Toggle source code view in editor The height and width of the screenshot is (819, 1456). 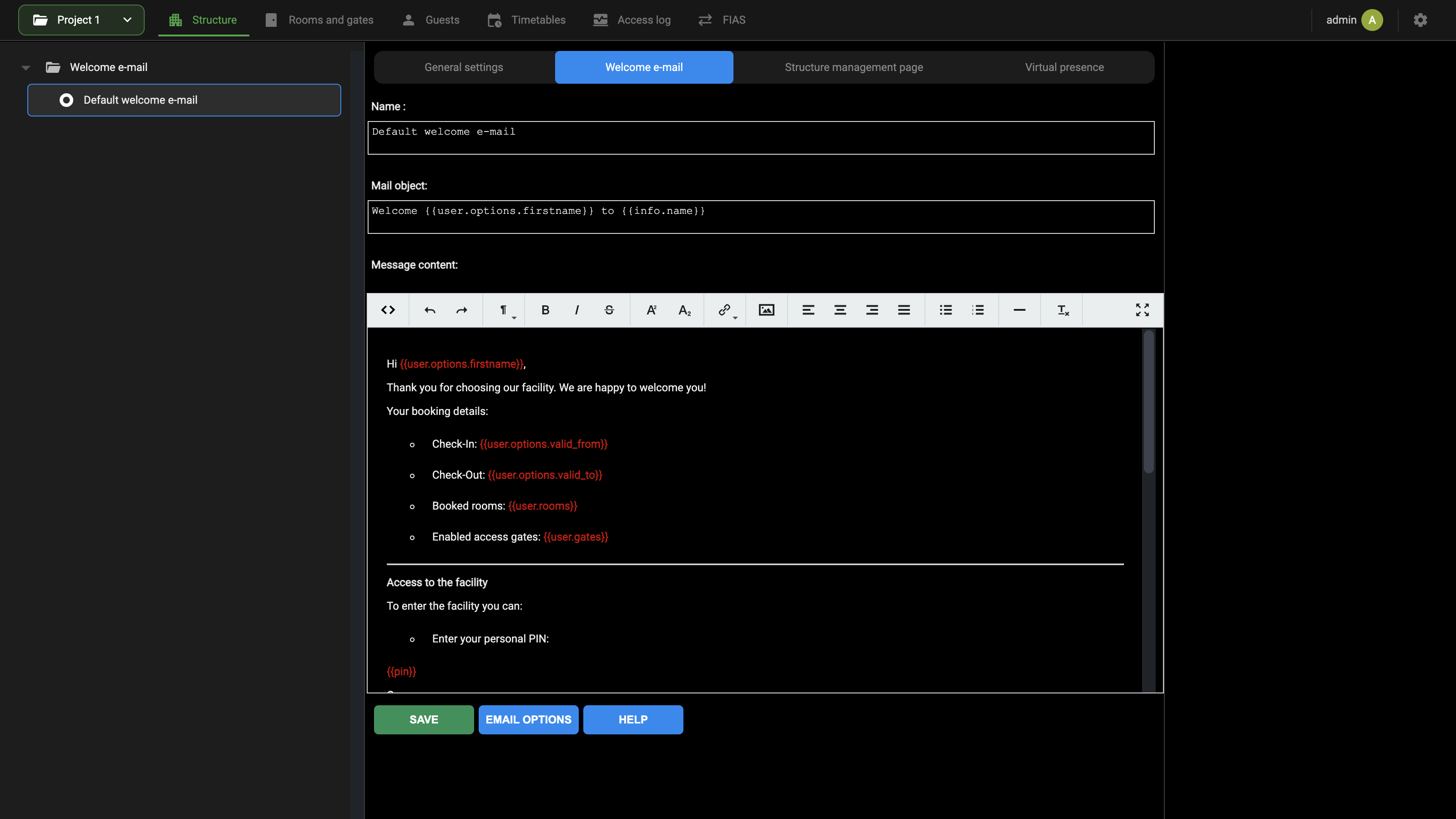pos(388,310)
